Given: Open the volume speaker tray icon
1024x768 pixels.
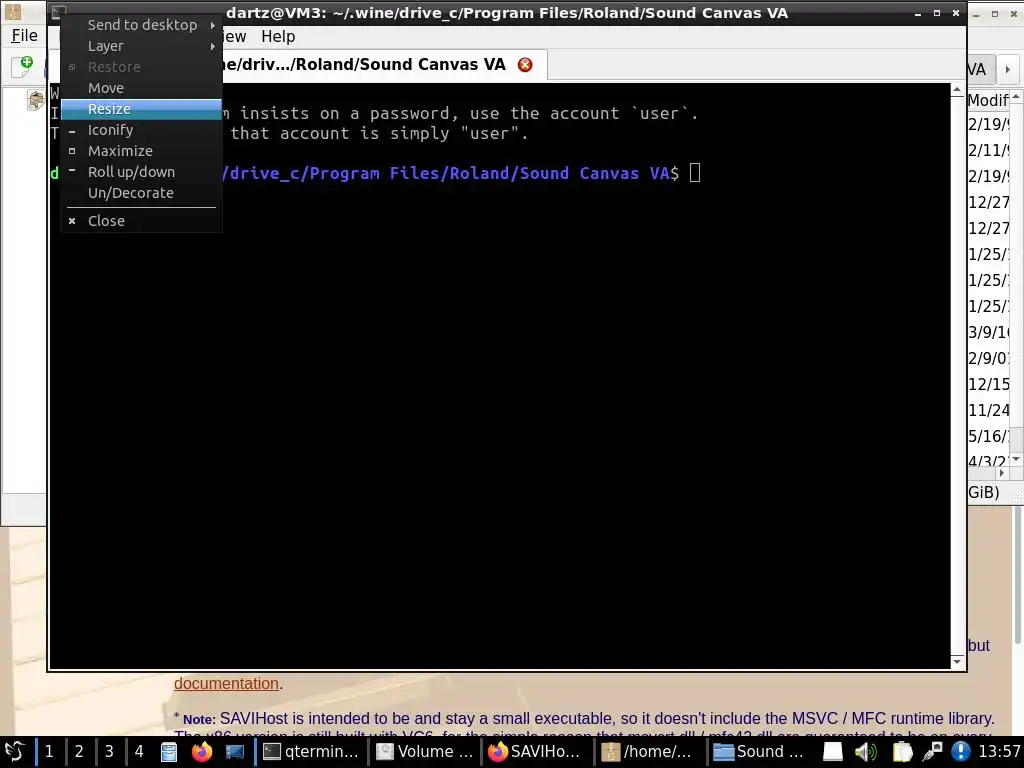Looking at the screenshot, I should point(865,752).
